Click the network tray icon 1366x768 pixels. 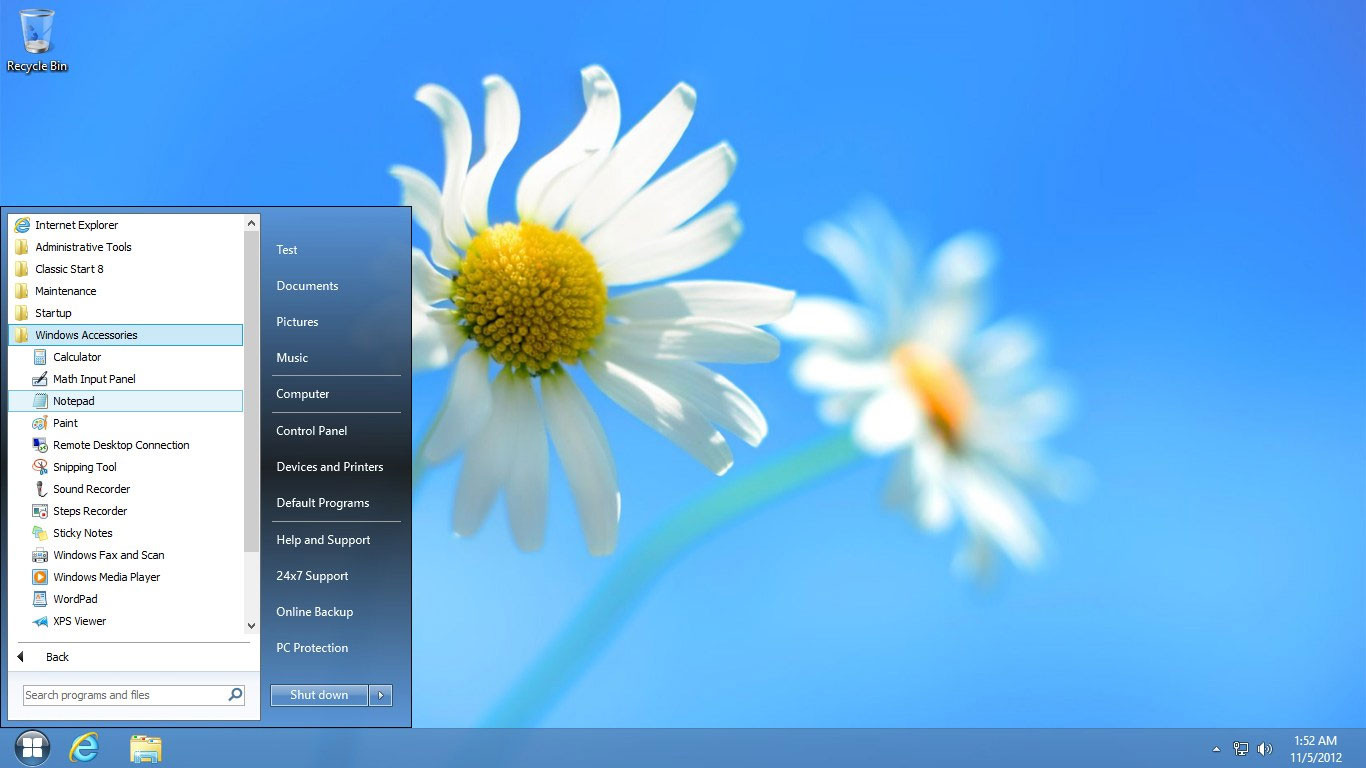tap(1241, 749)
